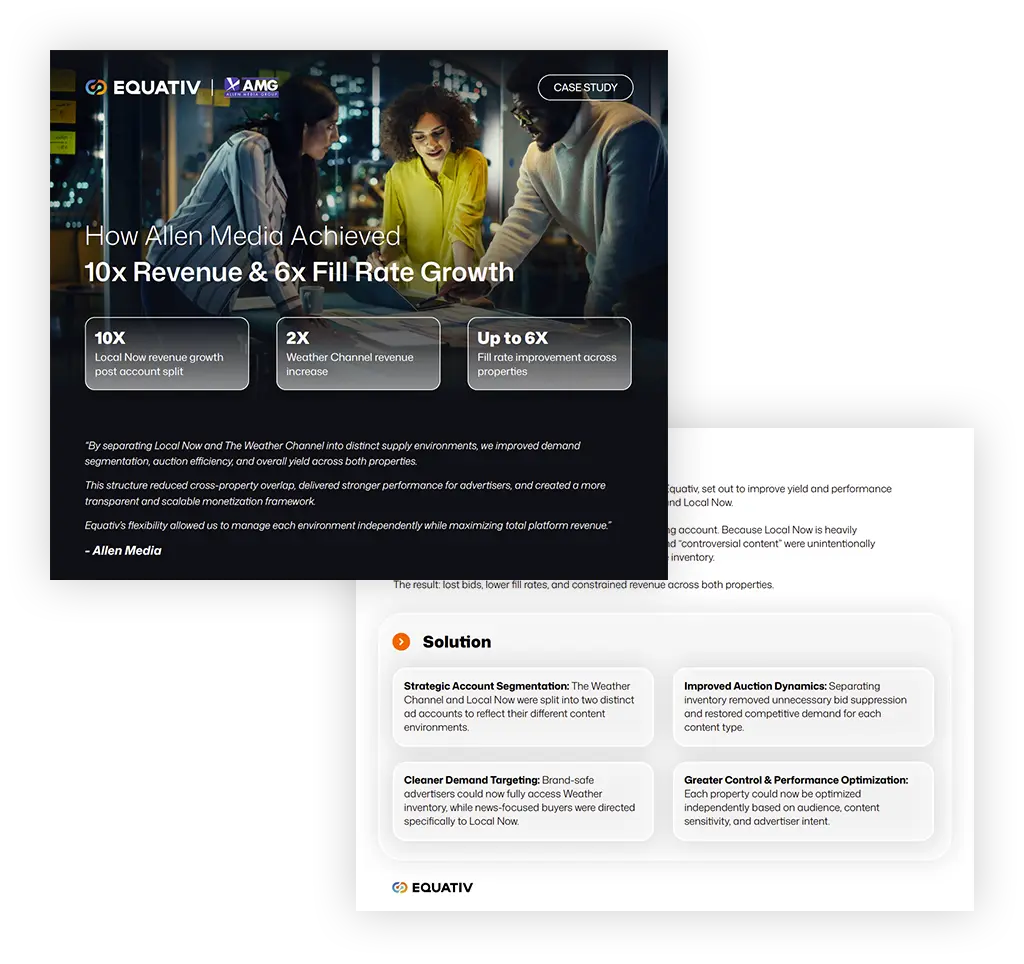1024x964 pixels.
Task: Select the 2X Weather Channel revenue card
Action: click(358, 353)
